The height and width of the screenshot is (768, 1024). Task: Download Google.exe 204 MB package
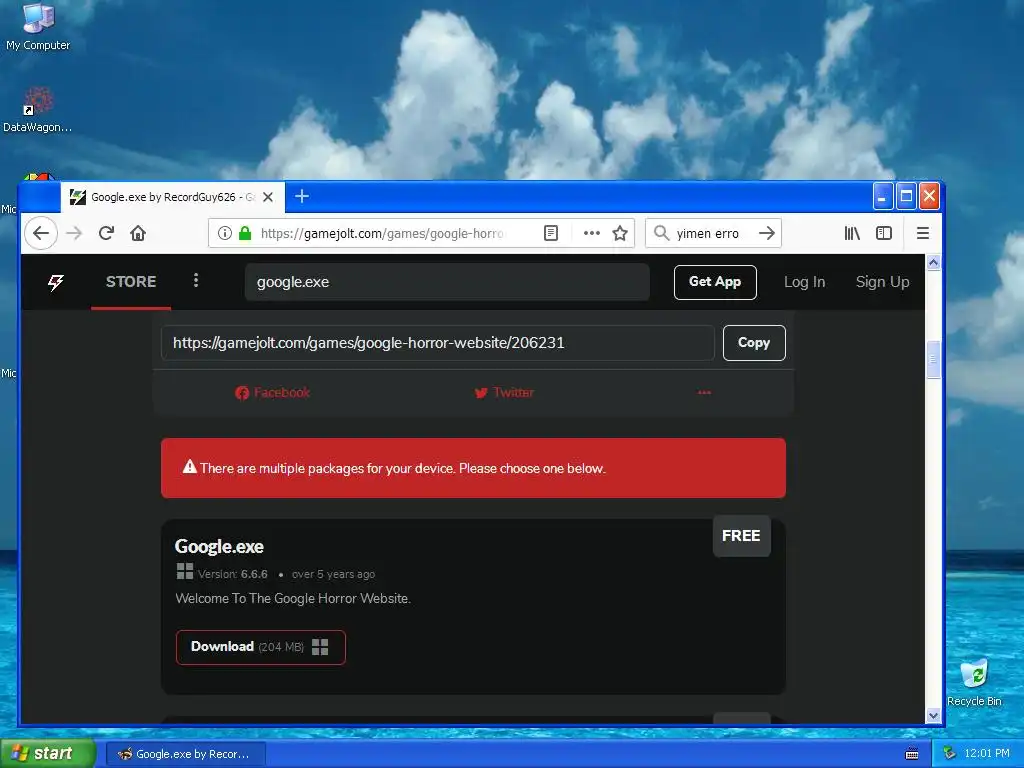tap(261, 647)
